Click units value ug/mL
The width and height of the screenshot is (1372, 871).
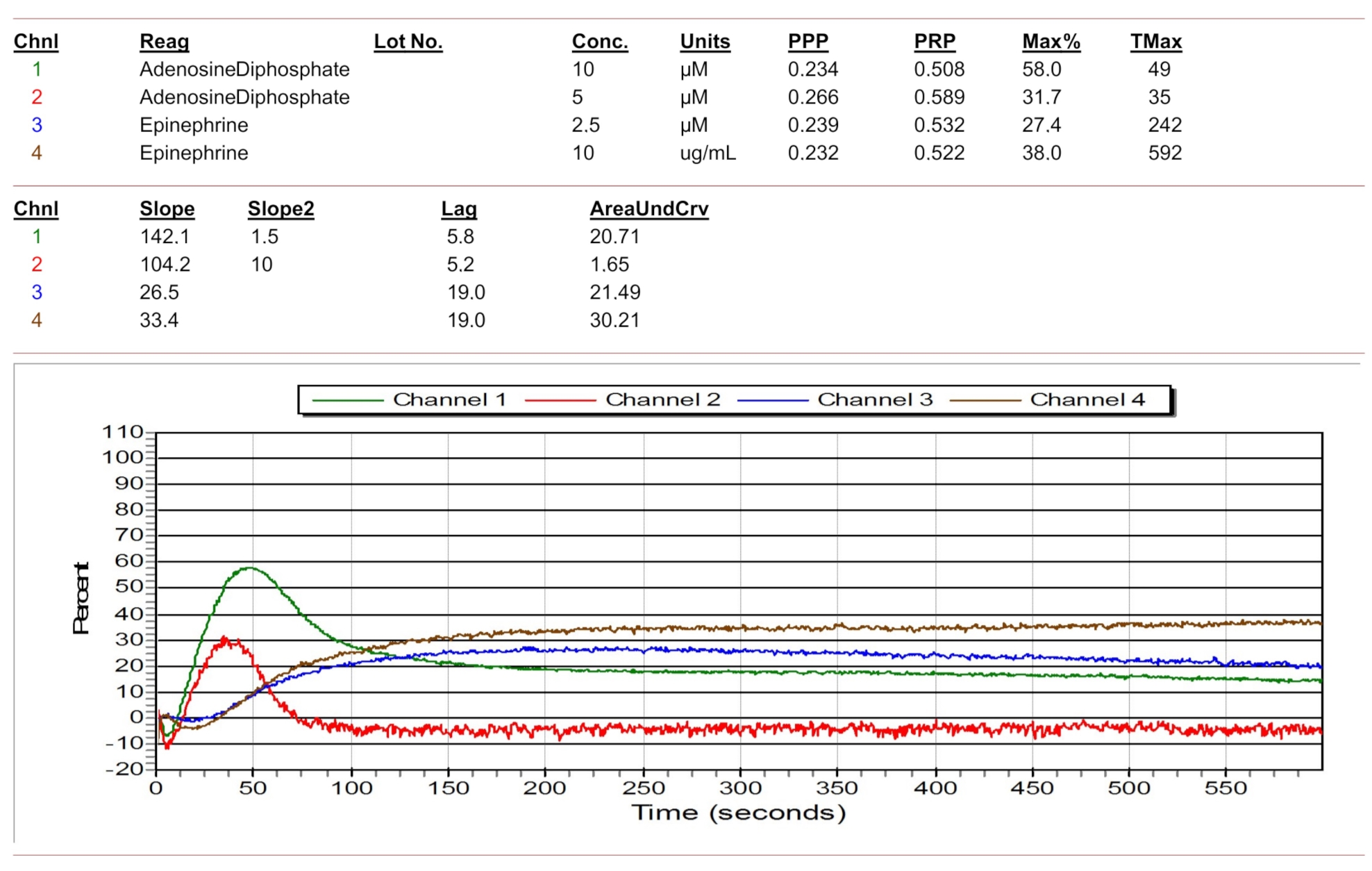(708, 153)
